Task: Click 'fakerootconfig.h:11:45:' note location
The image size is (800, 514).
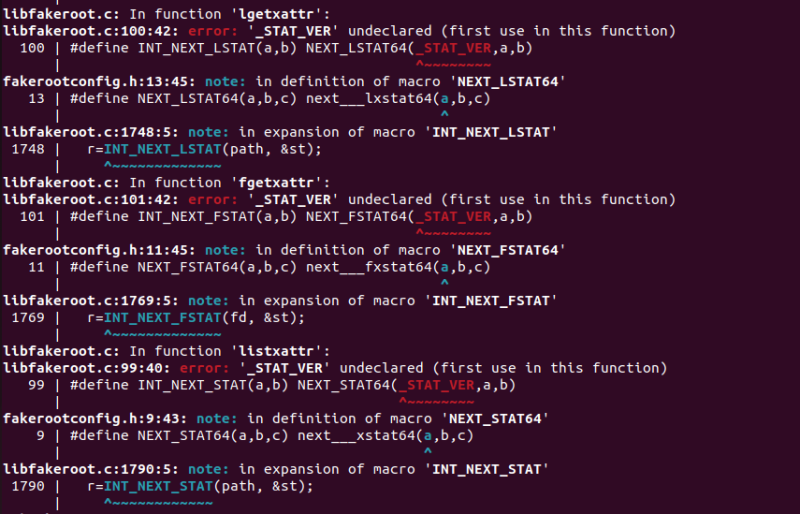Action: [x=99, y=250]
